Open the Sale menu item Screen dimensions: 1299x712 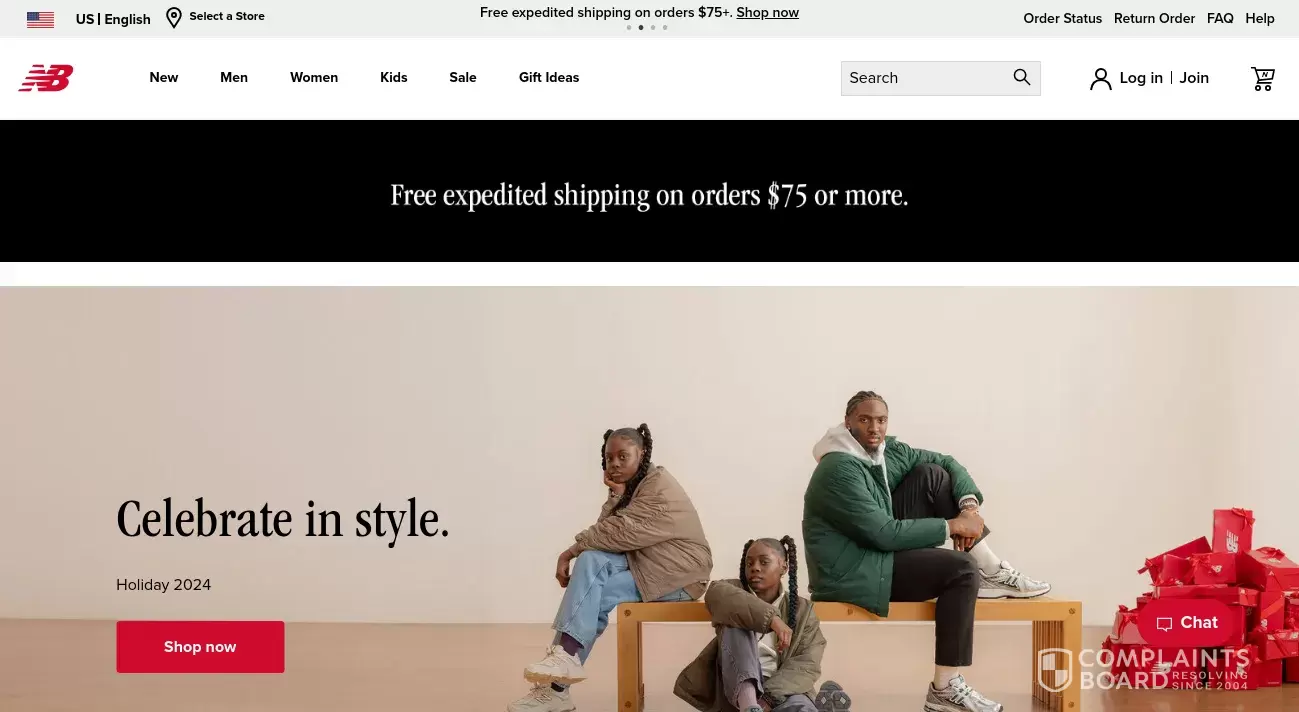tap(463, 78)
